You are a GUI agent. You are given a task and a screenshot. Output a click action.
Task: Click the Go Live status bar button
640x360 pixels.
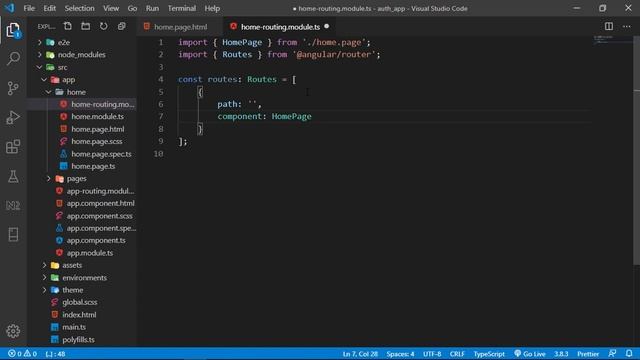pos(530,354)
